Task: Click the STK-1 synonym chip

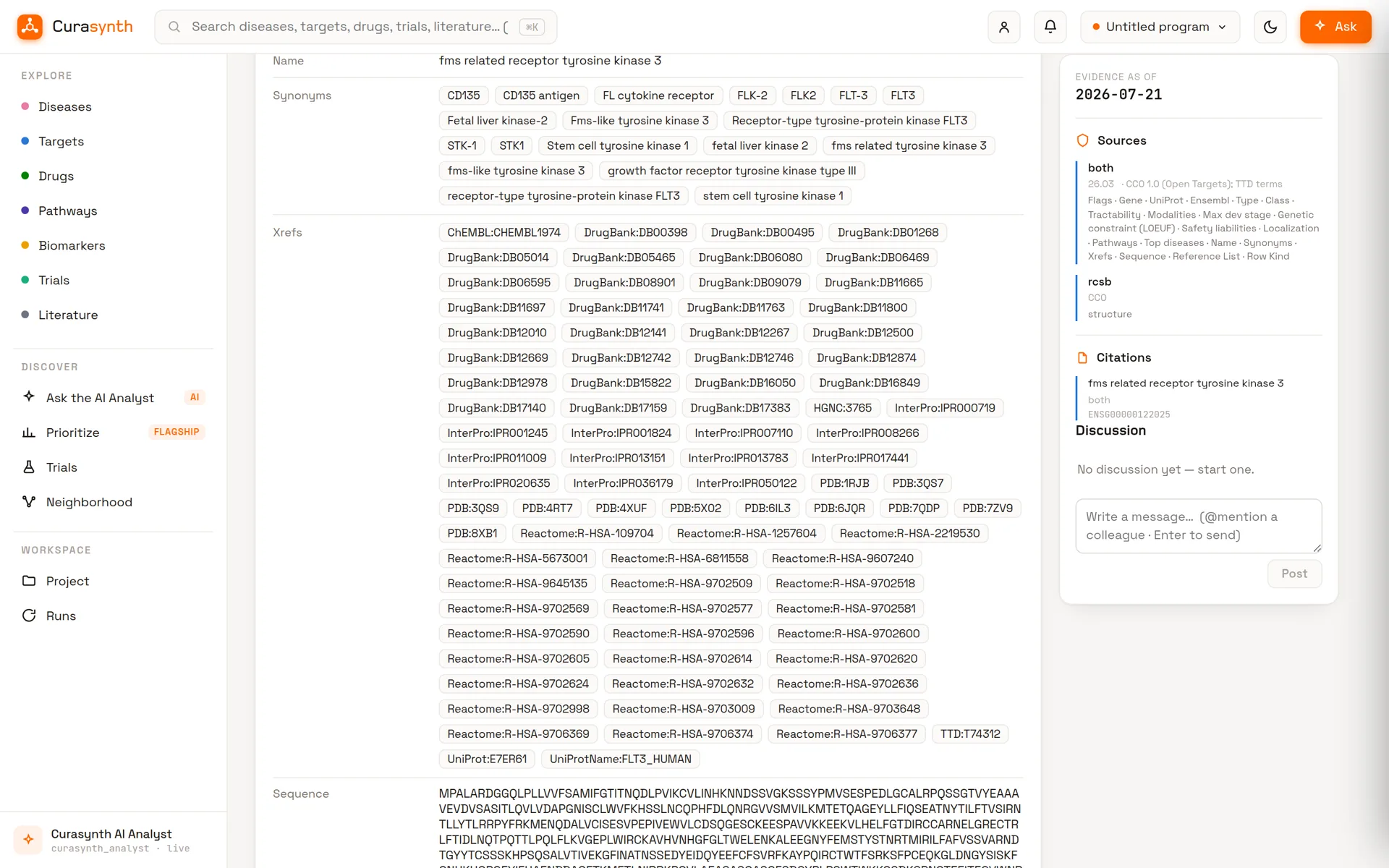Action: (x=462, y=145)
